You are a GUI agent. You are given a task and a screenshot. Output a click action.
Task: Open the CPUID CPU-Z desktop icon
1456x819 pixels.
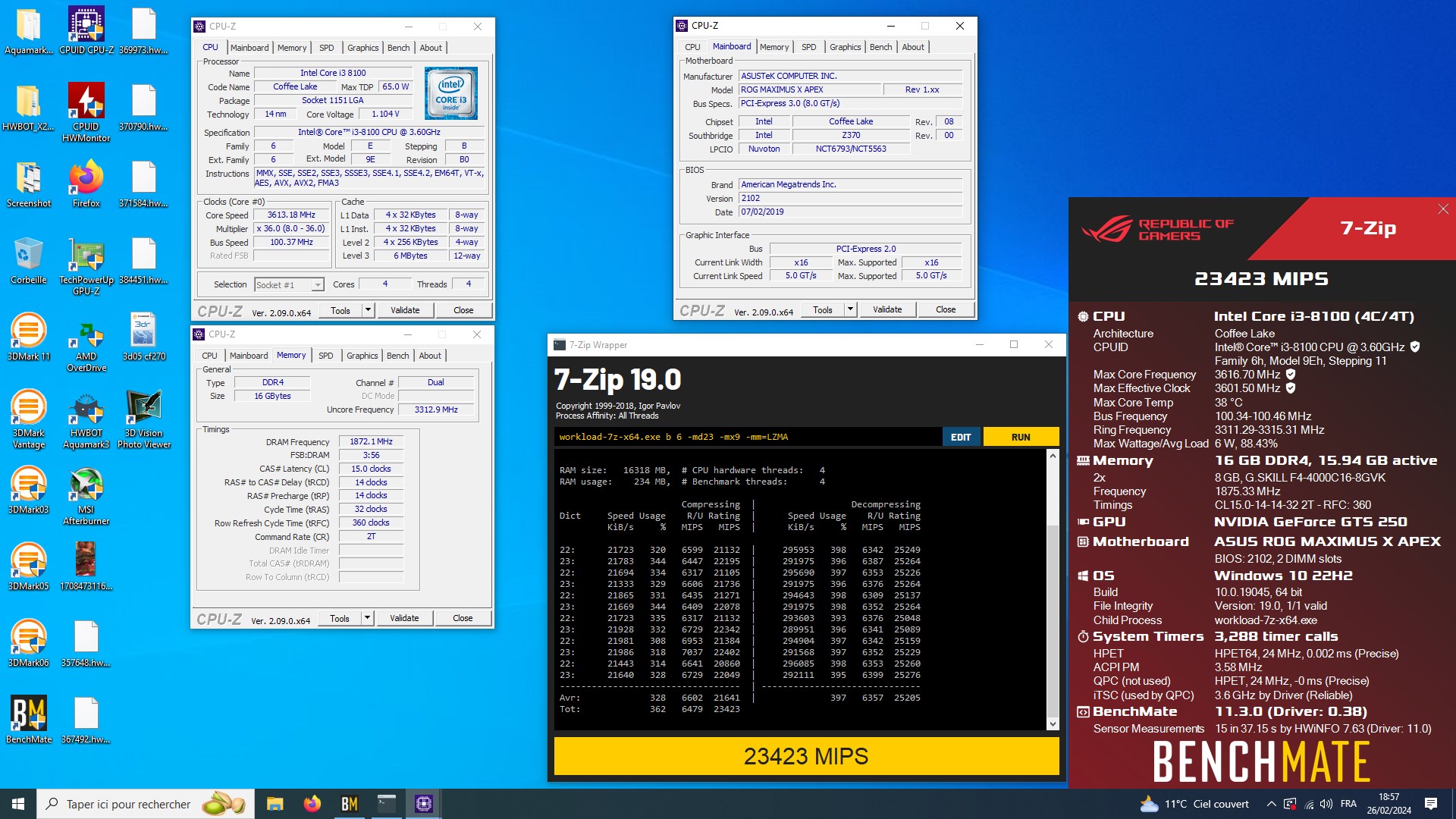pos(86,31)
